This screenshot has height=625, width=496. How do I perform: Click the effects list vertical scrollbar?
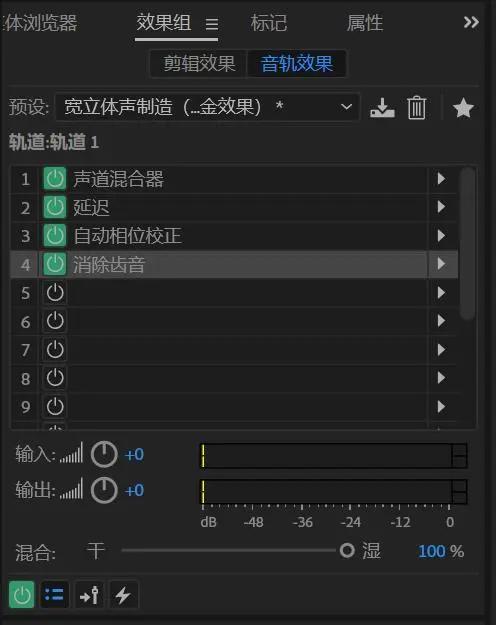467,244
